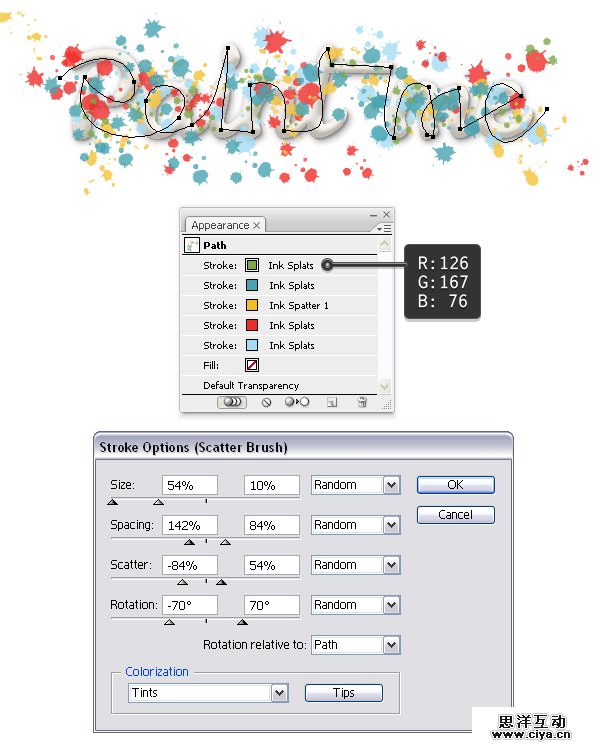The image size is (600, 750).
Task: Switch to the Appearance tab
Action: (x=220, y=226)
